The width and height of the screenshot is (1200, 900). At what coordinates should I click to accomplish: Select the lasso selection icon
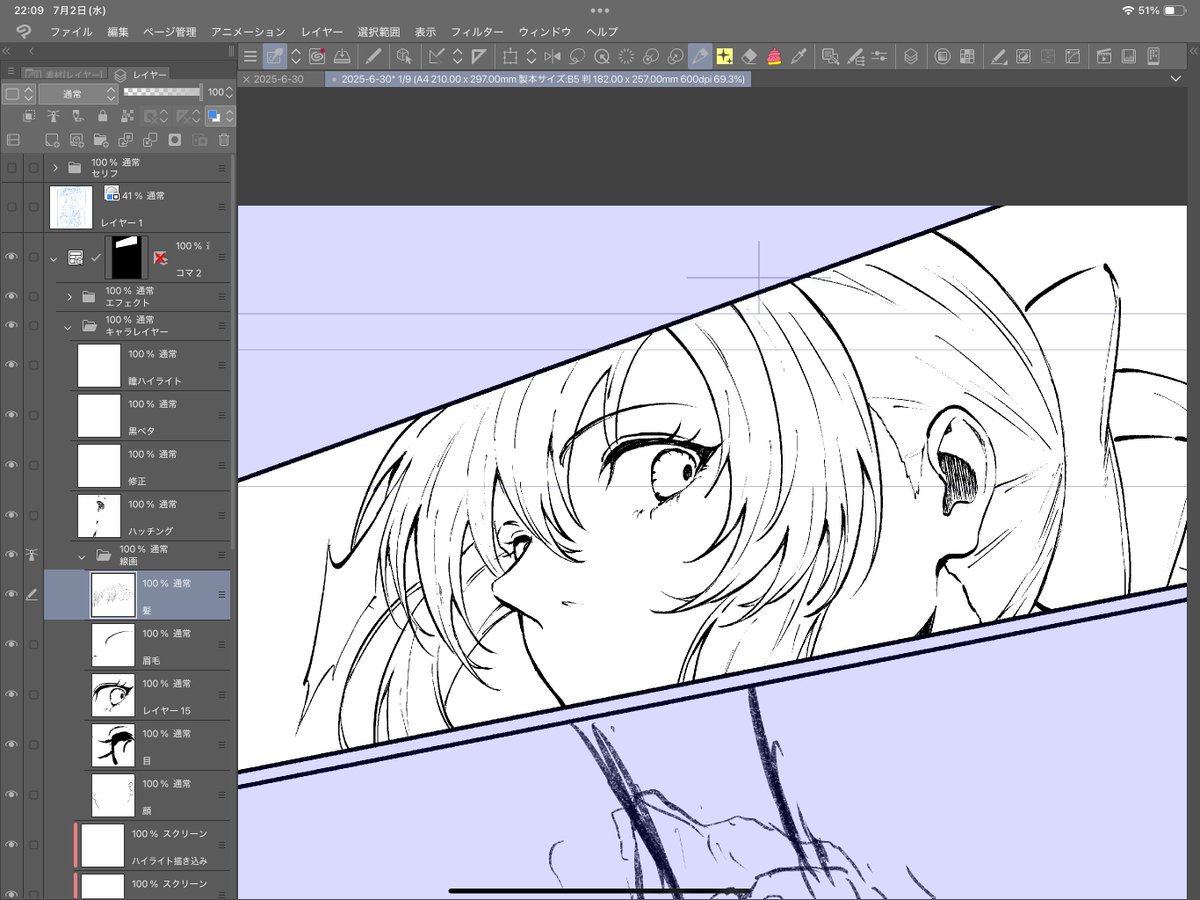[577, 57]
